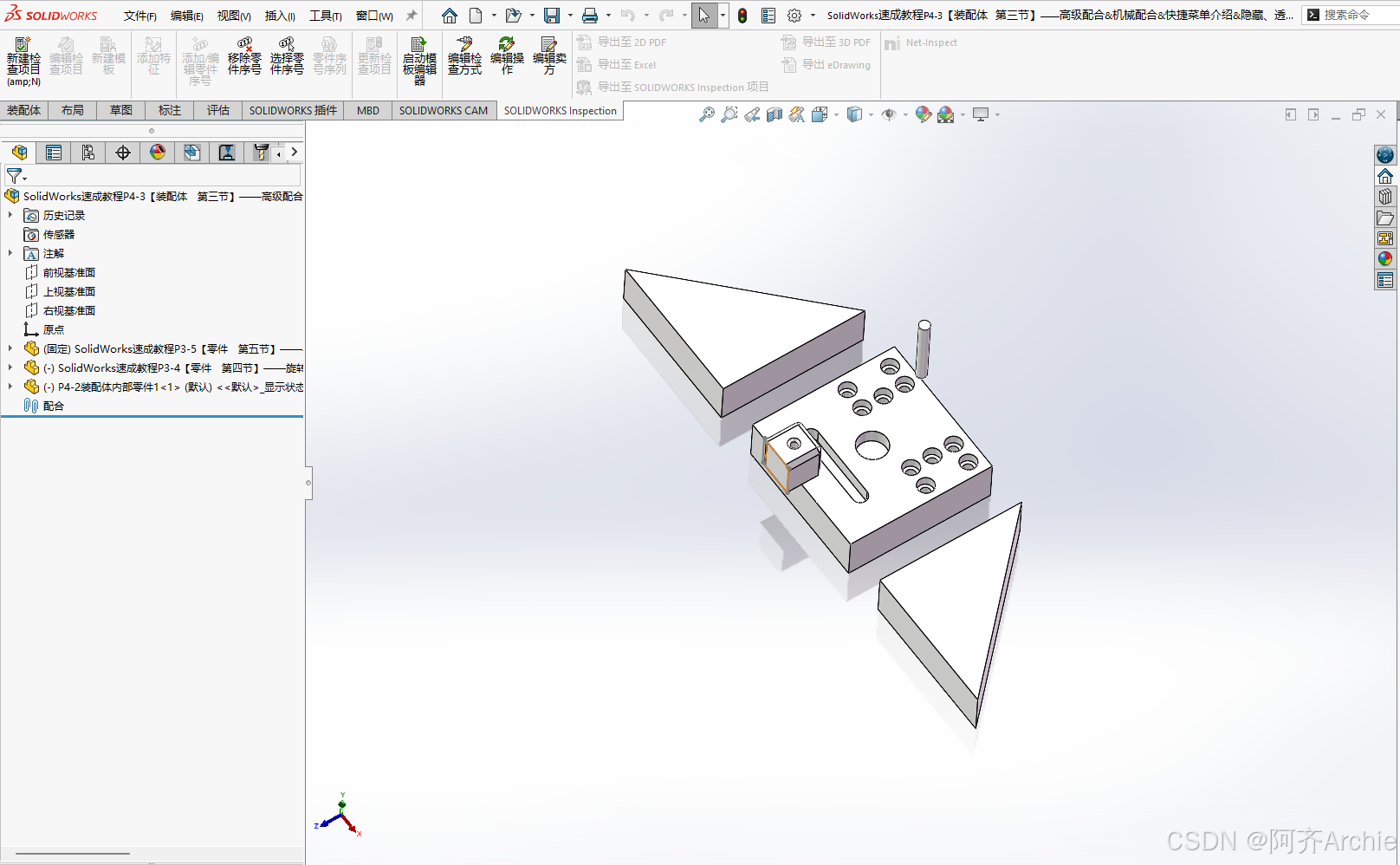Click the Edit Appearance icon in view toolbar
1400x865 pixels.
point(924,114)
